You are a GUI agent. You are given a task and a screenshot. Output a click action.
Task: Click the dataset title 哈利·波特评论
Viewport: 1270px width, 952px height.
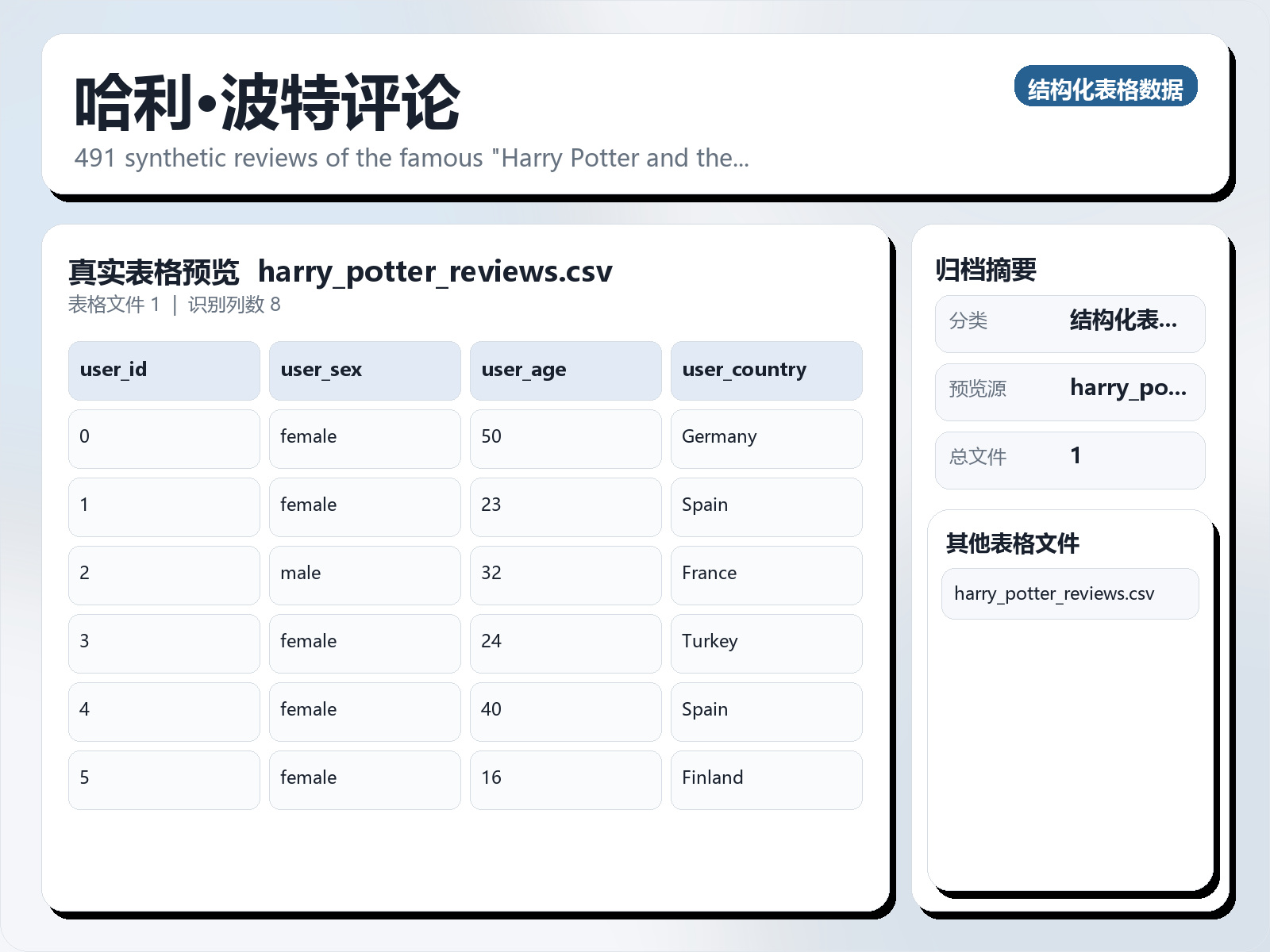point(266,102)
